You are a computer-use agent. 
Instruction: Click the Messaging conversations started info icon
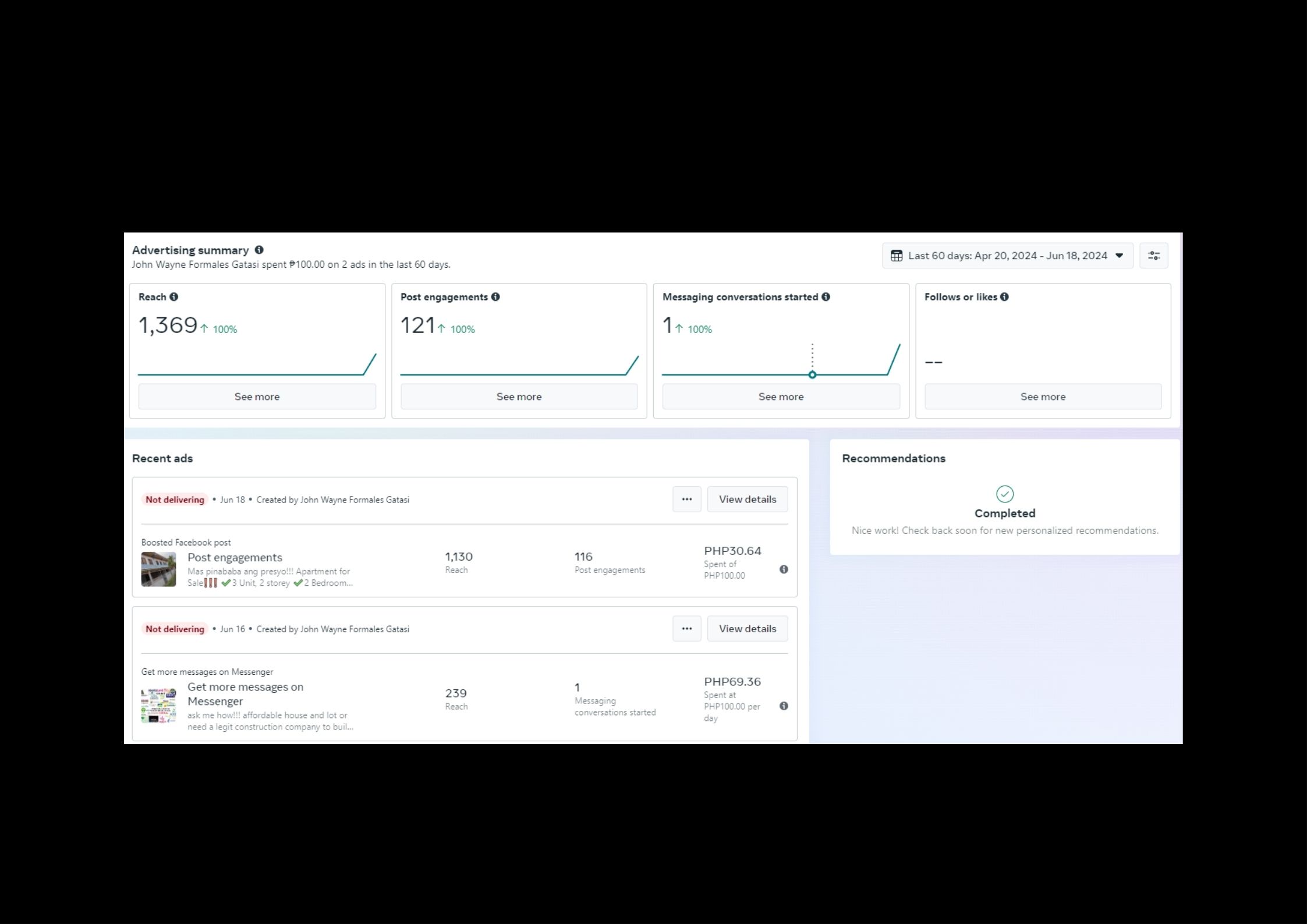[x=826, y=297]
